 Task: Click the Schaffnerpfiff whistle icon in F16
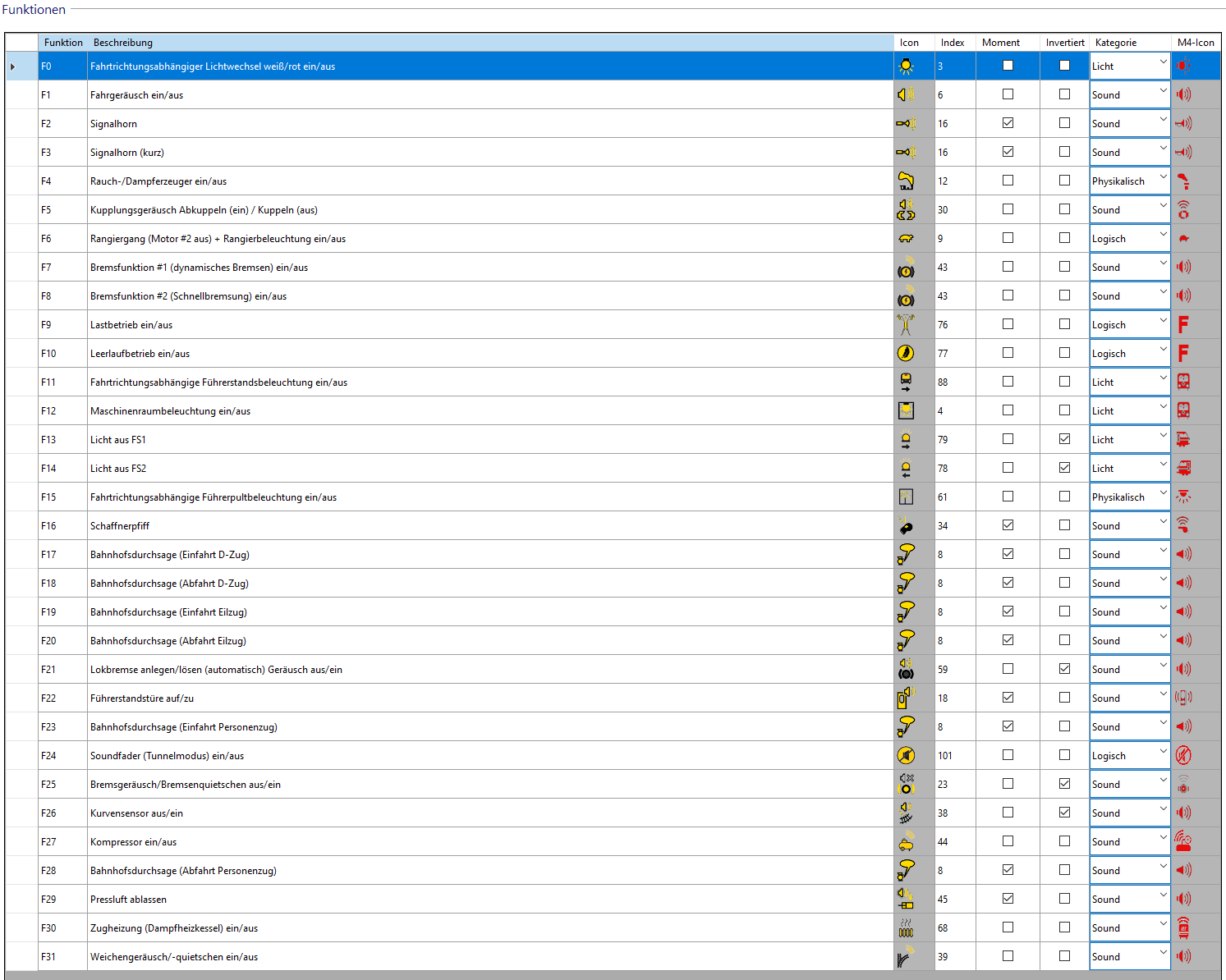(x=906, y=526)
